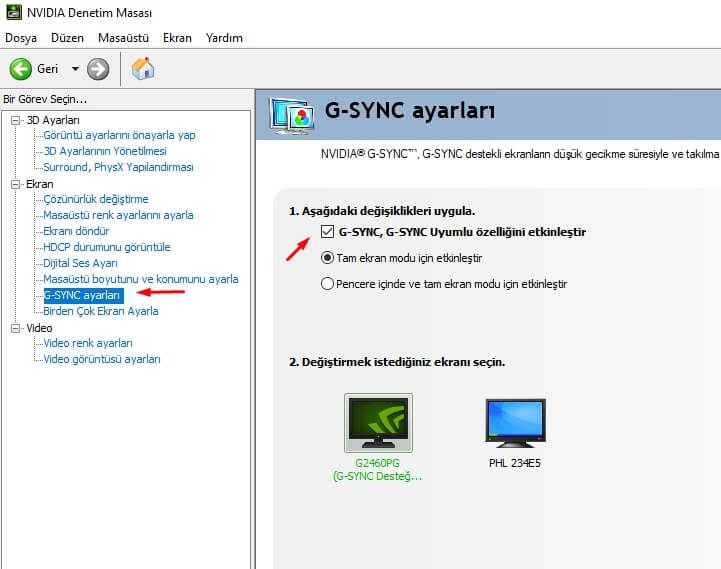Screen dimensions: 721x569
Task: Open the Masaüstü menu
Action: point(123,38)
